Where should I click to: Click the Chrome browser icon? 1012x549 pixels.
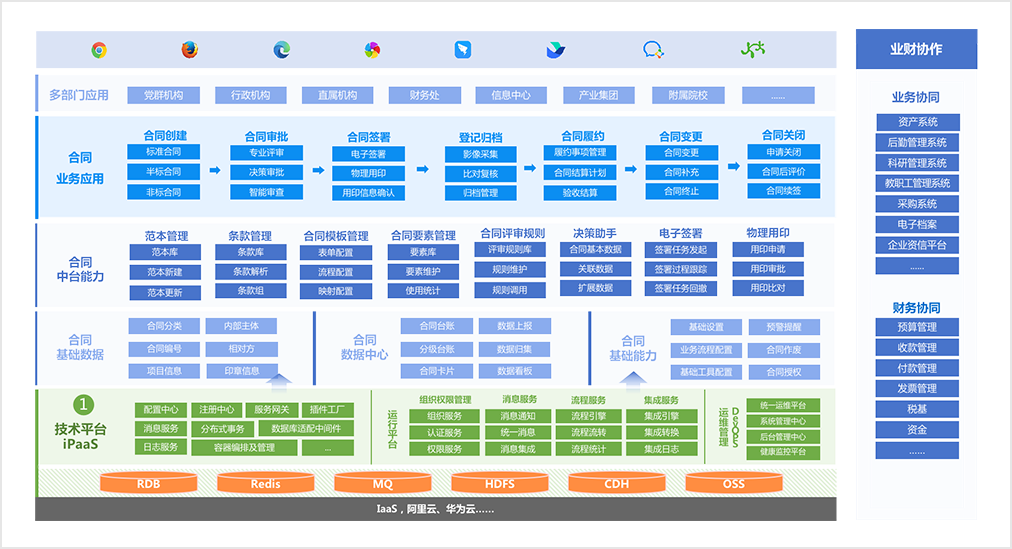click(x=99, y=50)
